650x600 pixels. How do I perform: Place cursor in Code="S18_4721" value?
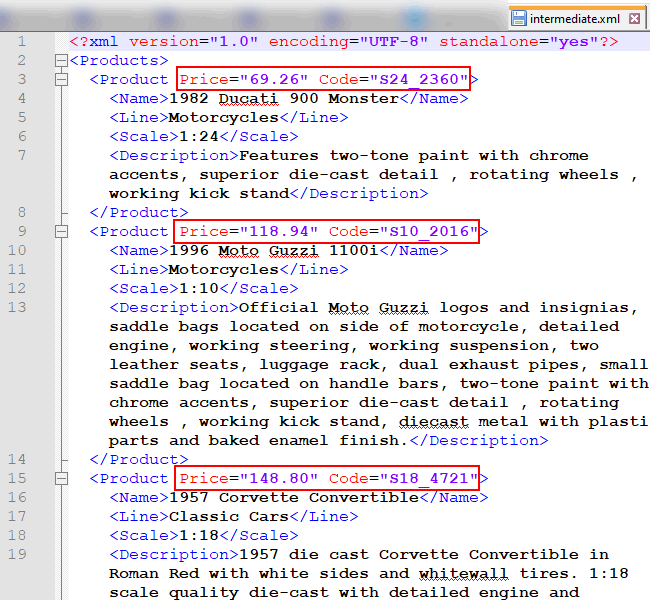[x=424, y=479]
